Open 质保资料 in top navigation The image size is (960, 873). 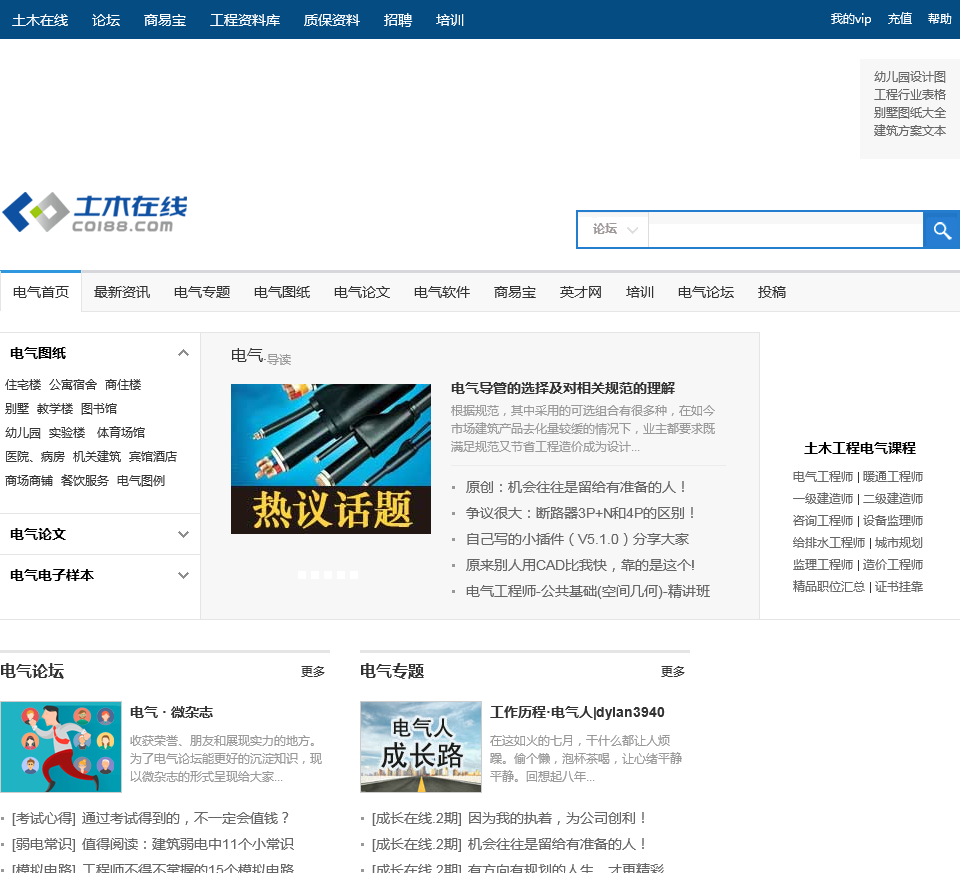pos(332,20)
